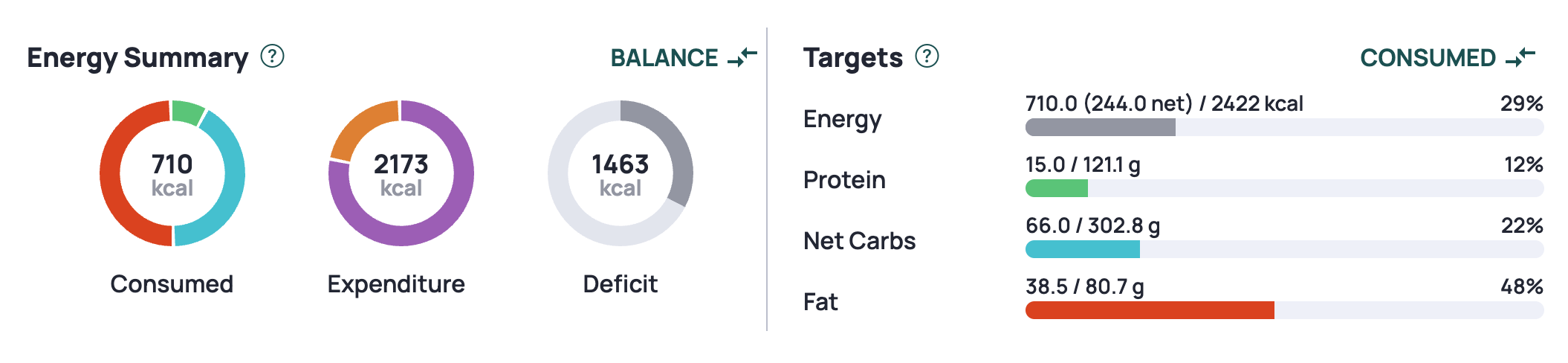This screenshot has width=1568, height=363.
Task: Open the Energy Summary help icon
Action: pyautogui.click(x=273, y=56)
